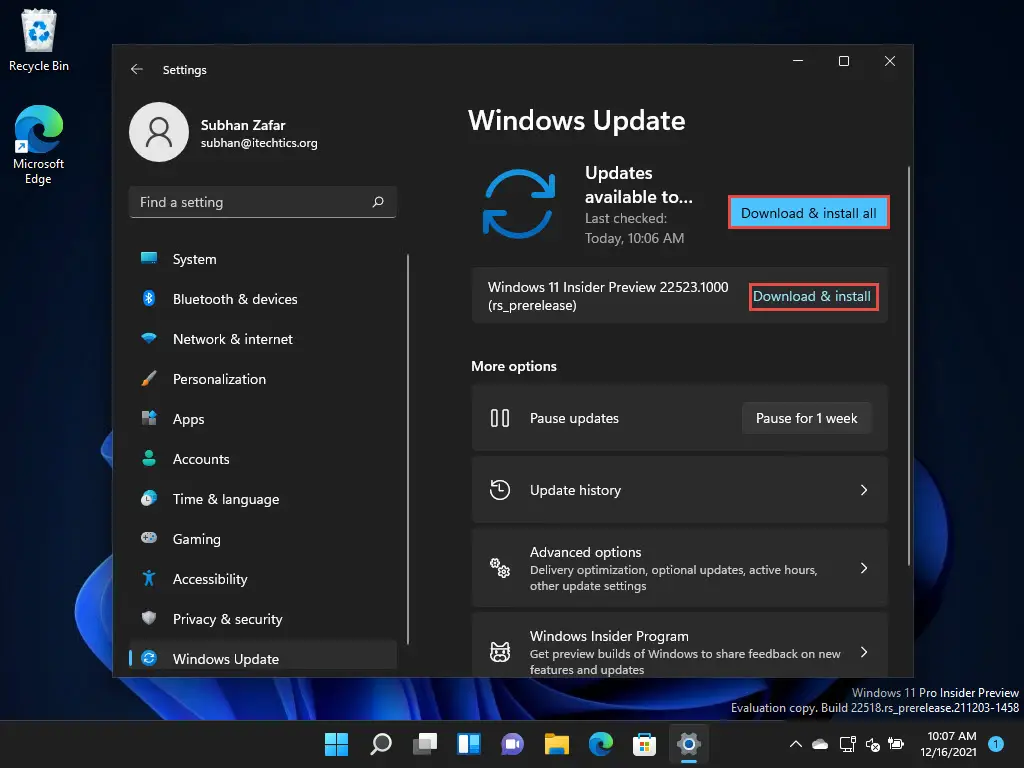Click Pause for 1 week

point(807,418)
